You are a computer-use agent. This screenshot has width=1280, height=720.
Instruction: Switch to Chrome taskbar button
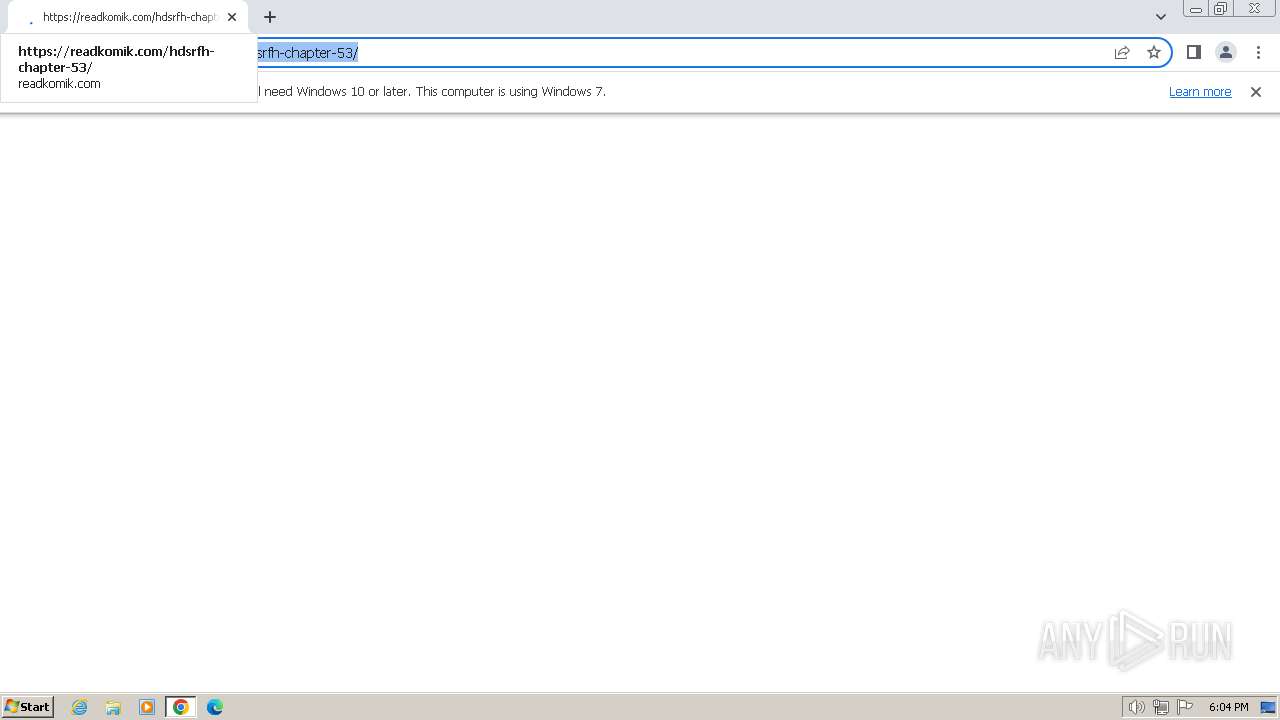click(x=181, y=707)
